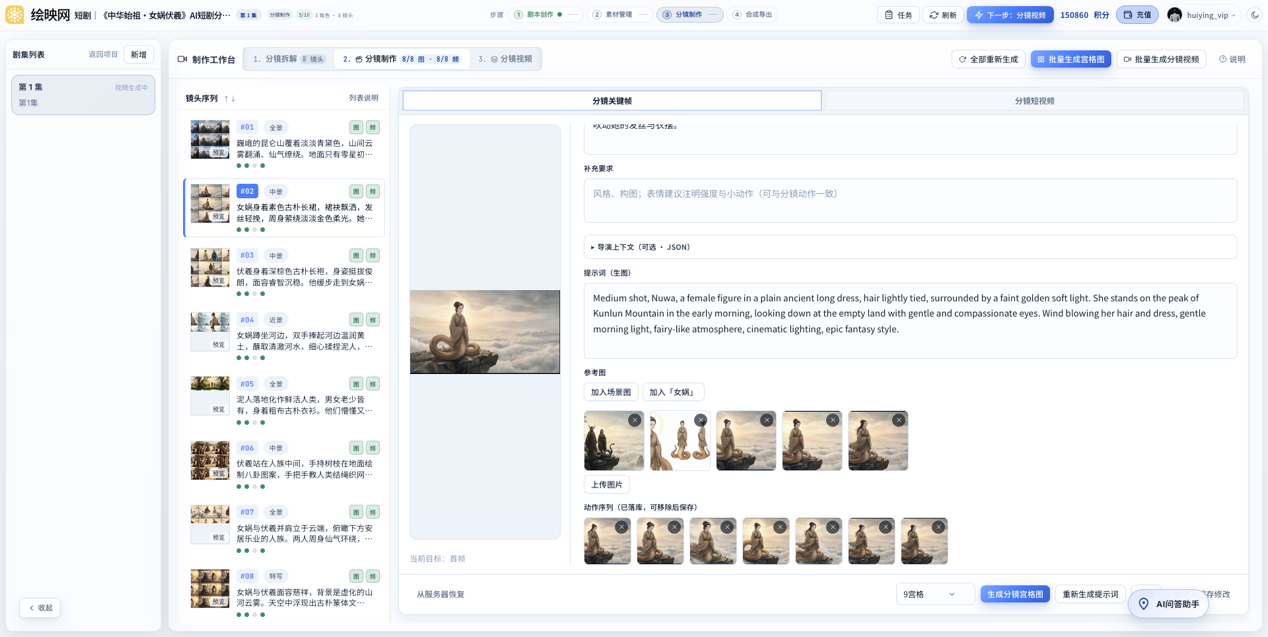Click 频 icon on shot #07
Image resolution: width=1268 pixels, height=637 pixels.
(373, 512)
